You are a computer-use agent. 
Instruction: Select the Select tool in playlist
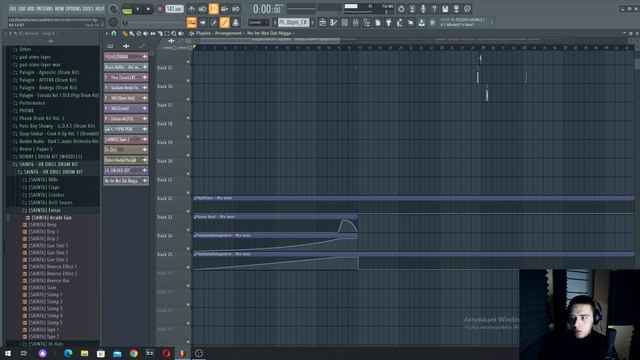[167, 33]
